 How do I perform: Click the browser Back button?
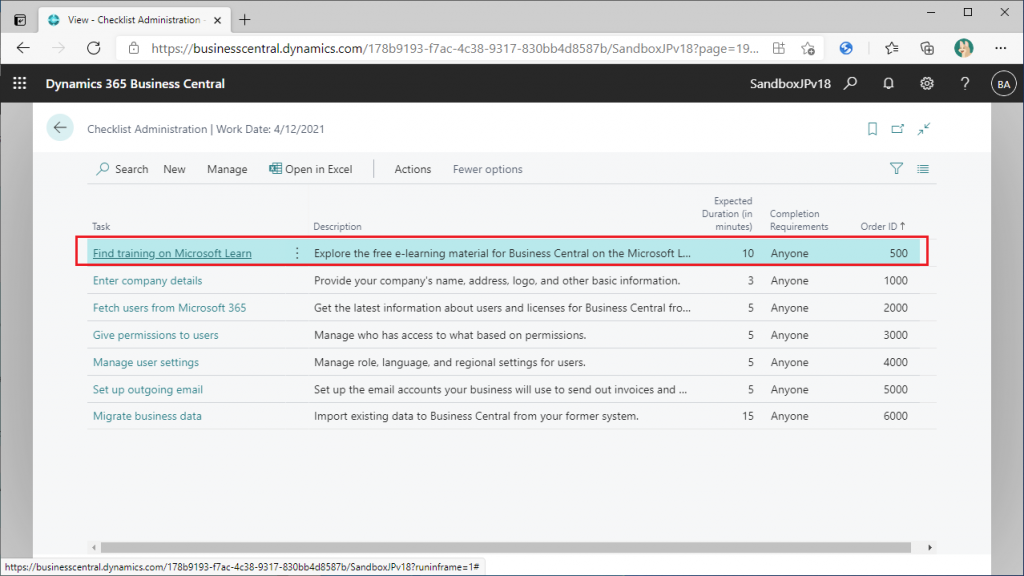24,48
